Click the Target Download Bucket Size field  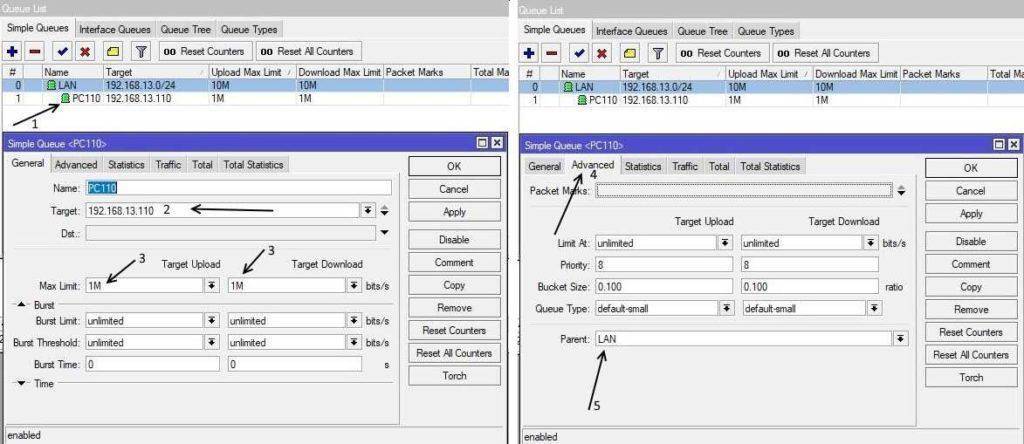point(810,287)
